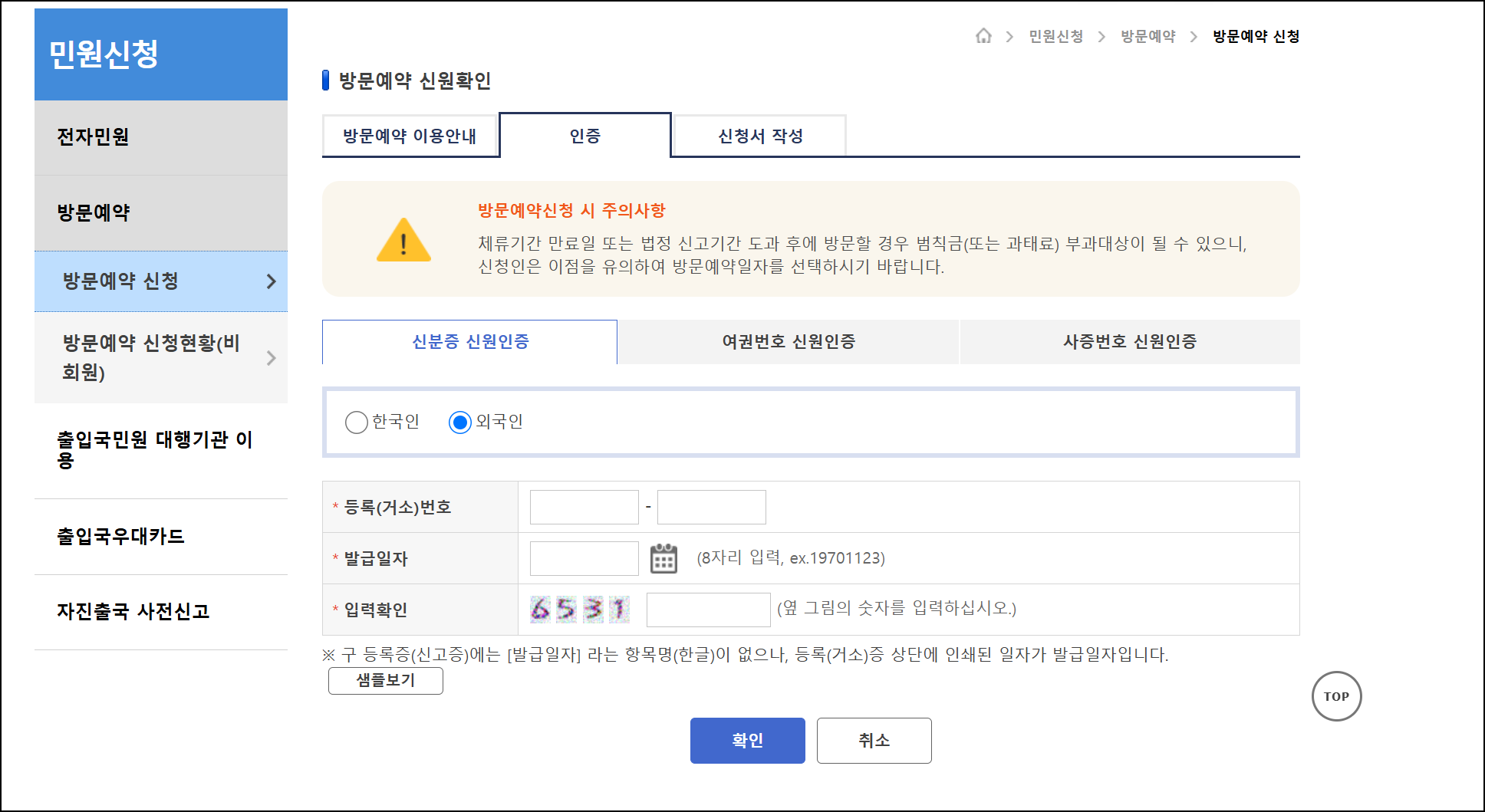
Task: Click the captcha number image 6531
Action: [580, 610]
